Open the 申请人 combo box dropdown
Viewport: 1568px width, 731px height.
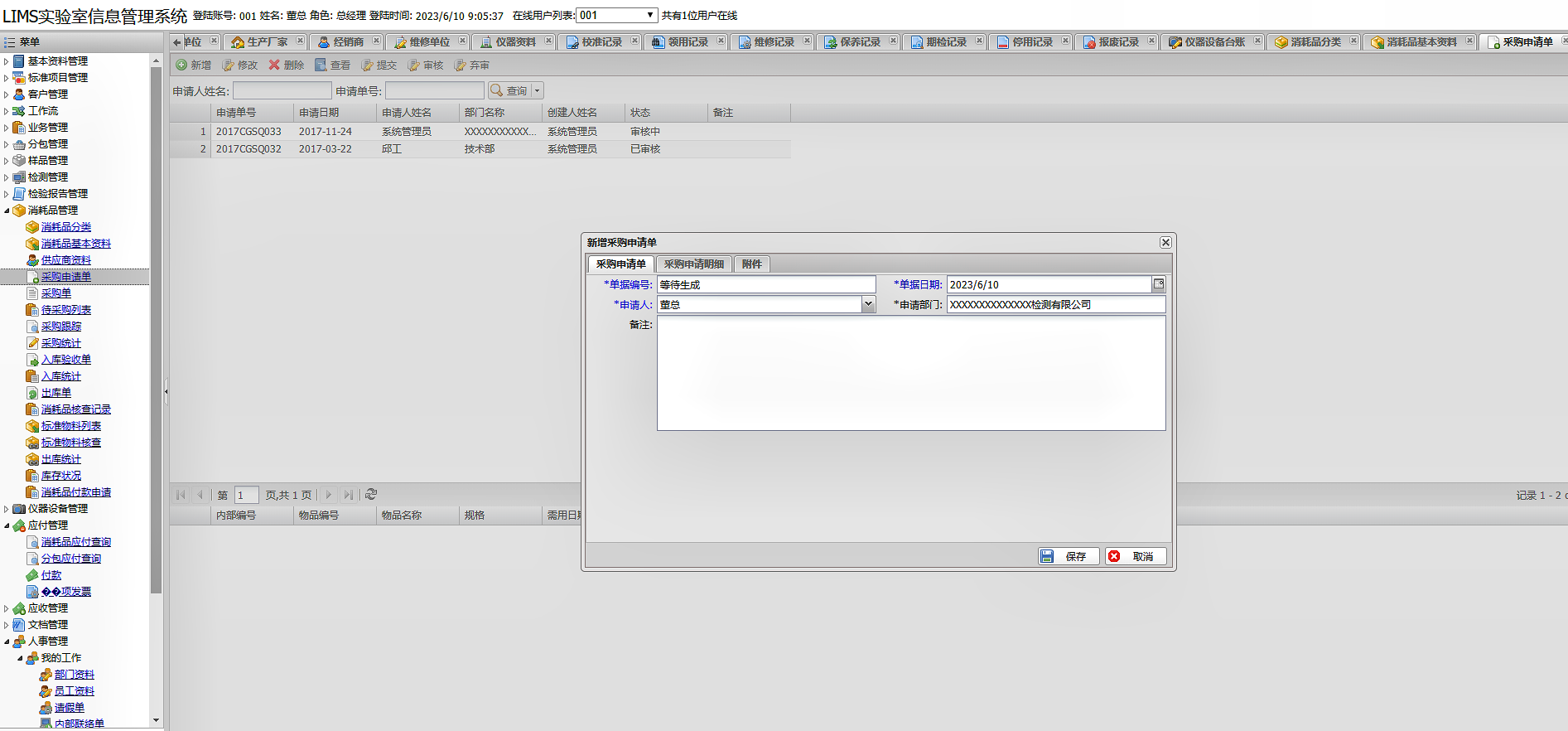point(868,304)
